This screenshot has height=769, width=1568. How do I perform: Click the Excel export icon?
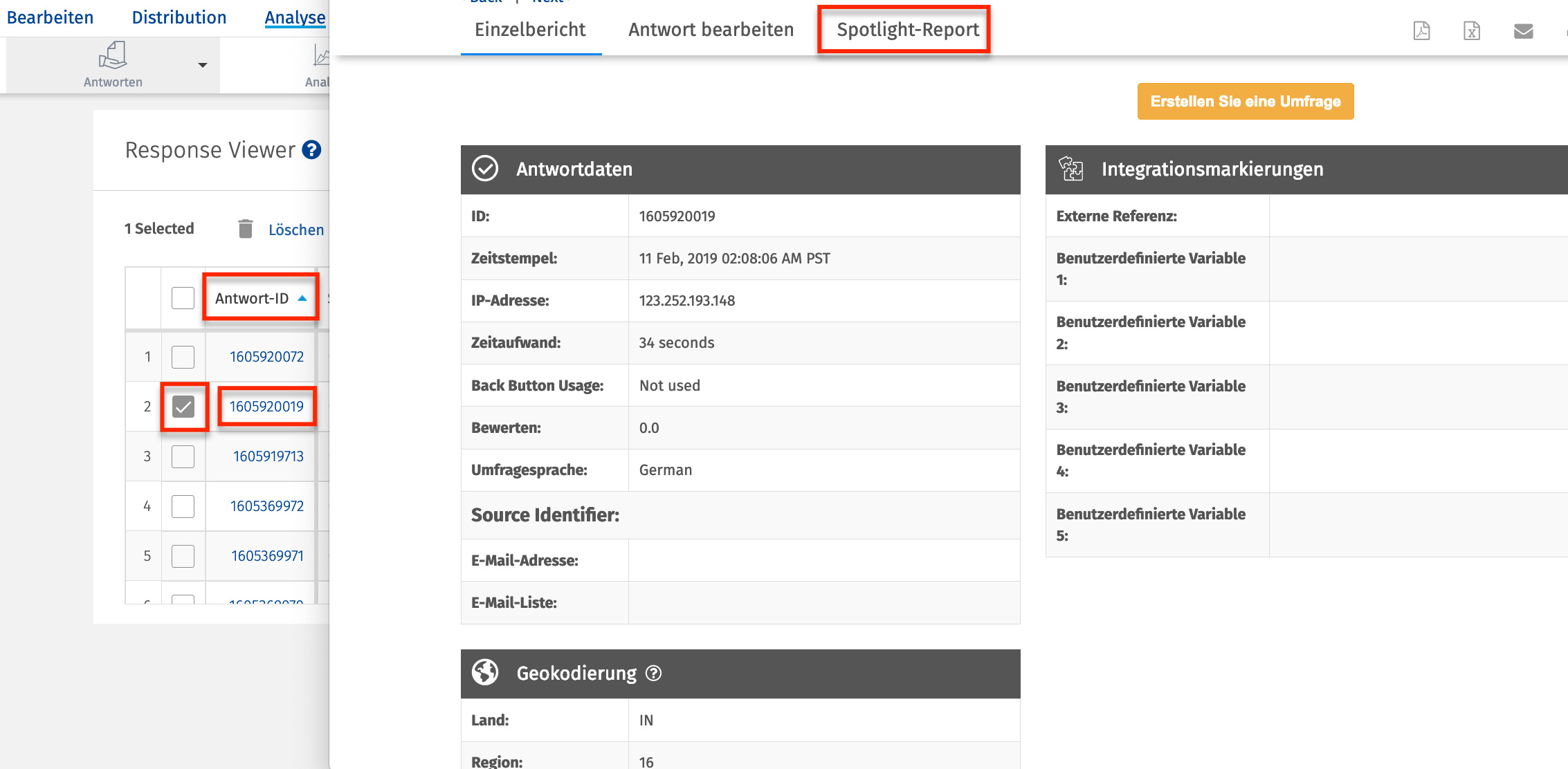click(1472, 30)
